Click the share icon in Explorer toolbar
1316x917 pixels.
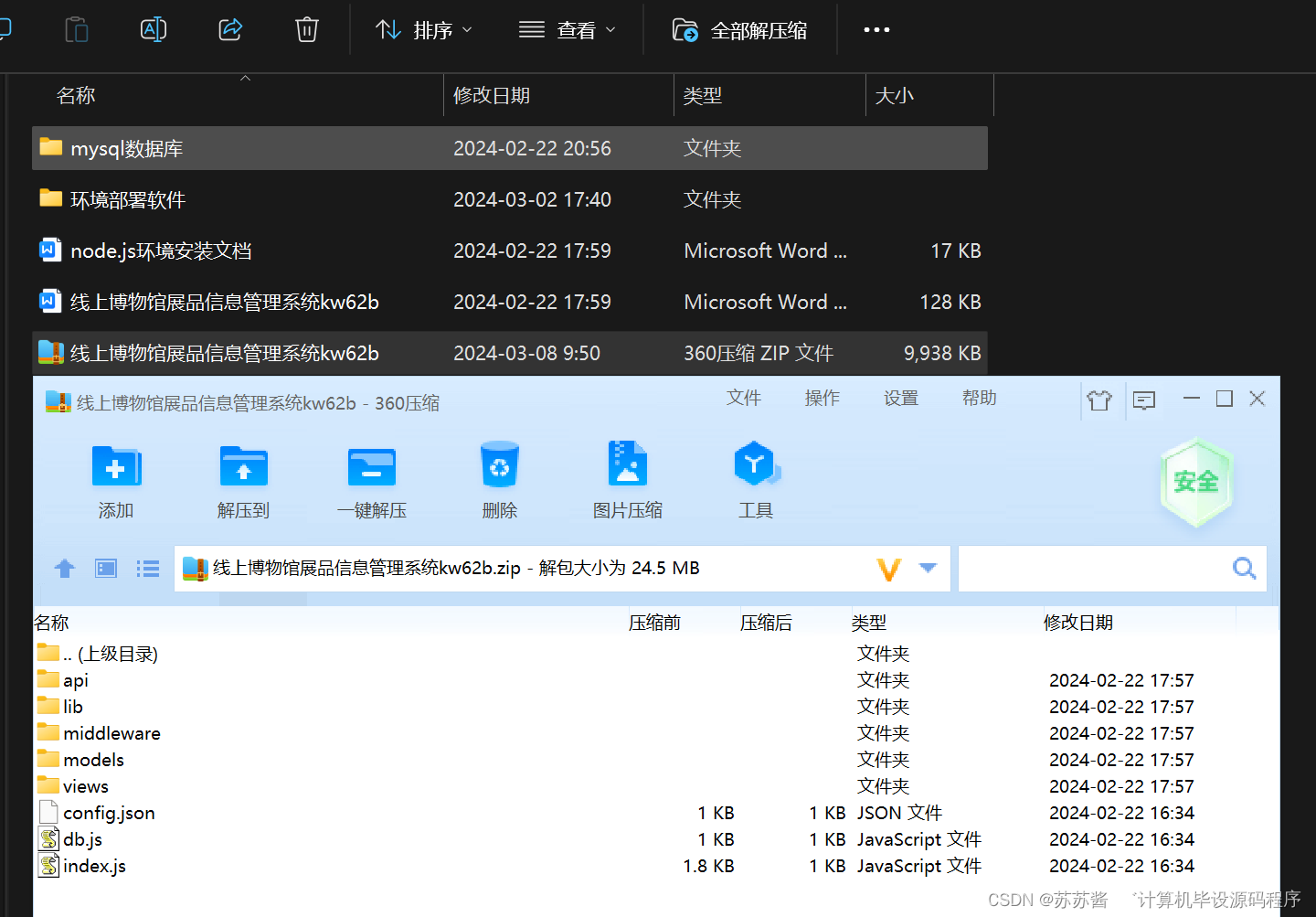point(229,29)
